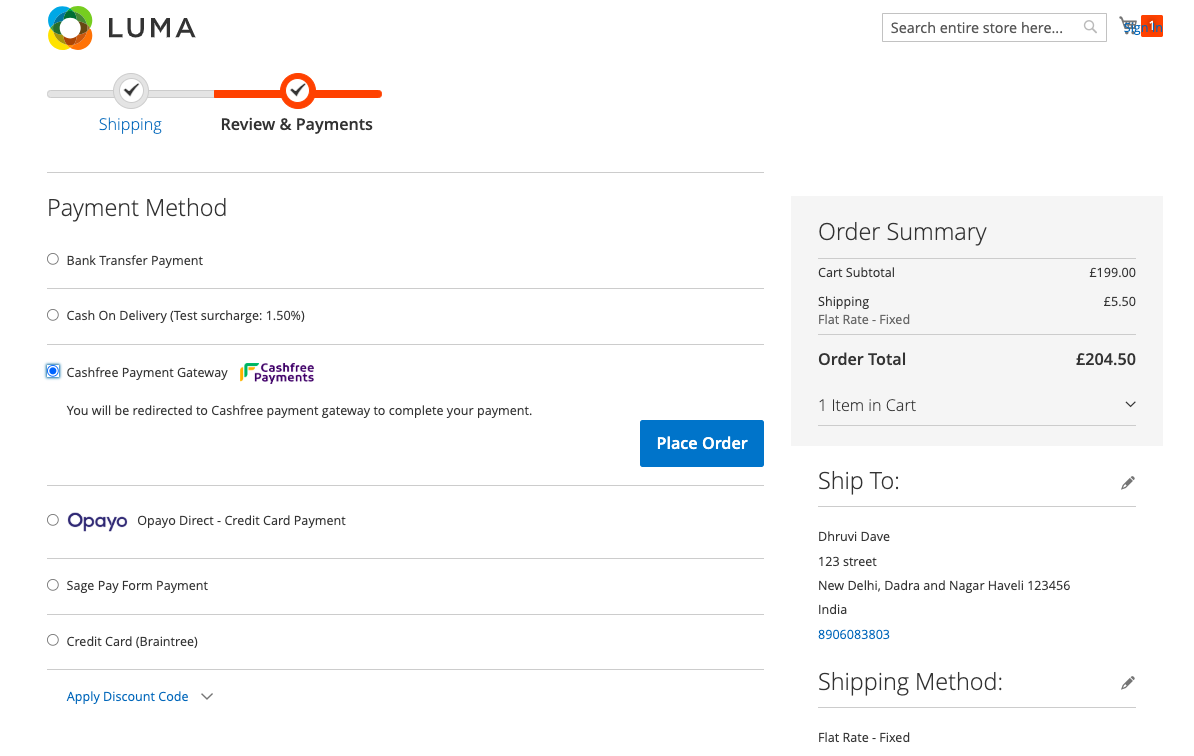Choose Credit Card (Braintree) radio button
Screen dimensions: 1194x756
(53, 640)
